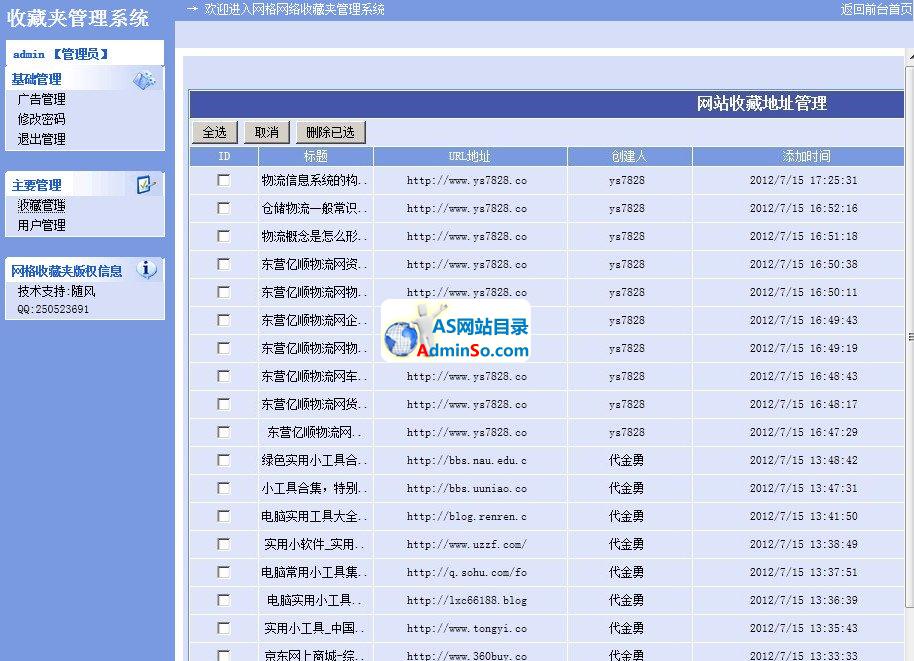The width and height of the screenshot is (914, 661).
Task: Check the box for 东营亿顺物流网车 row
Action: click(224, 376)
